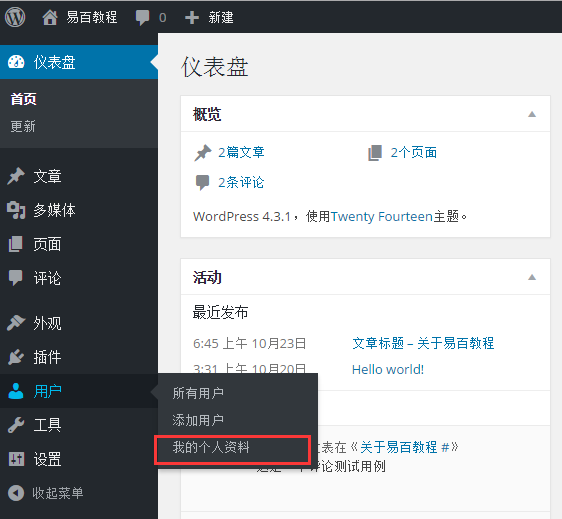Open 设置 settings icon in sidebar
The image size is (562, 519).
click(x=16, y=459)
